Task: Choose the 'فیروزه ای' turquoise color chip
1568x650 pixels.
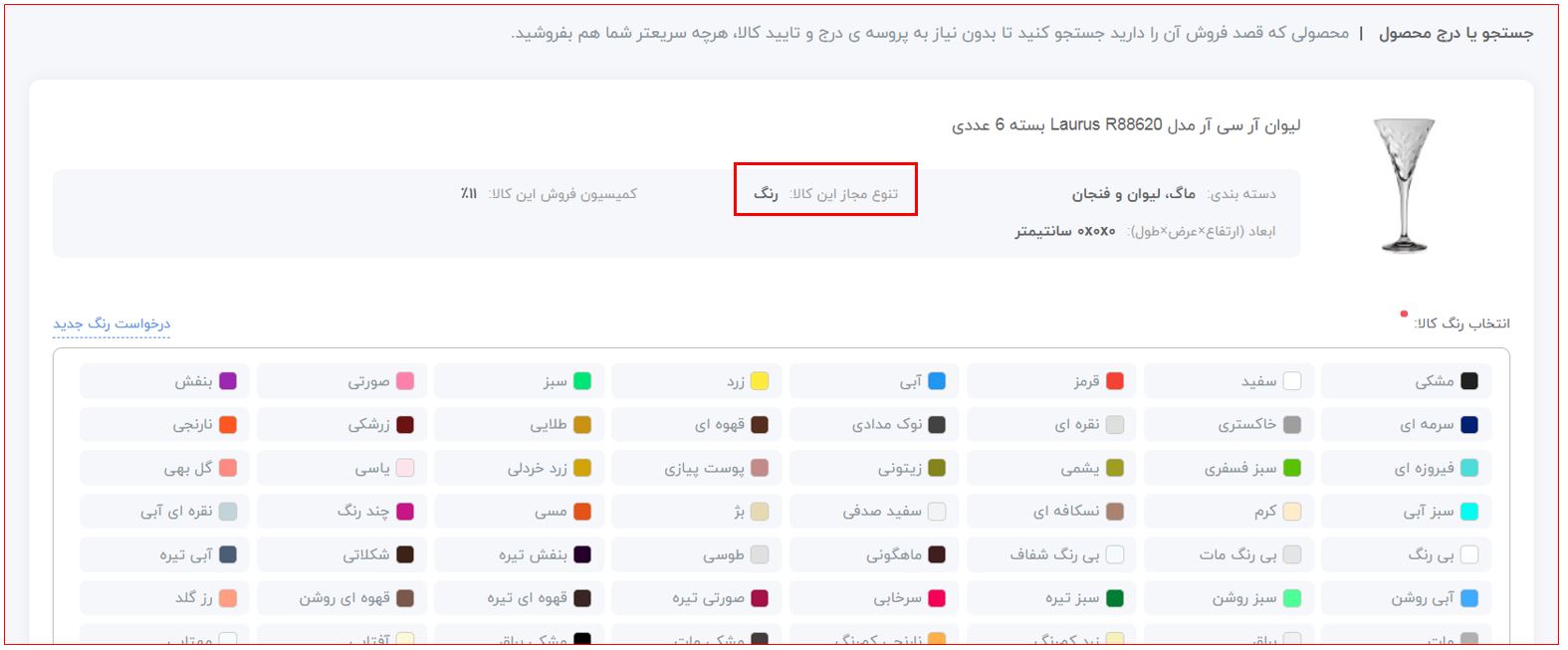Action: pos(1406,468)
